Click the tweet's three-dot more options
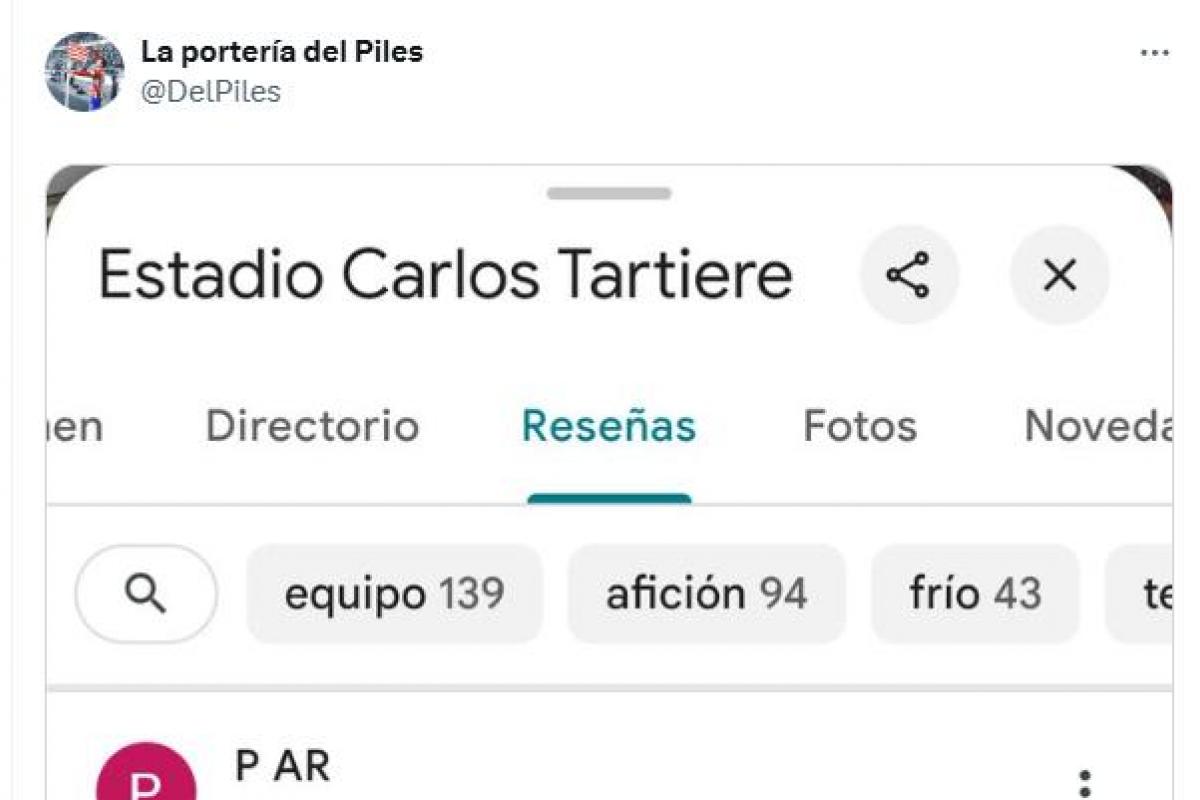Image resolution: width=1200 pixels, height=800 pixels. coord(1154,53)
